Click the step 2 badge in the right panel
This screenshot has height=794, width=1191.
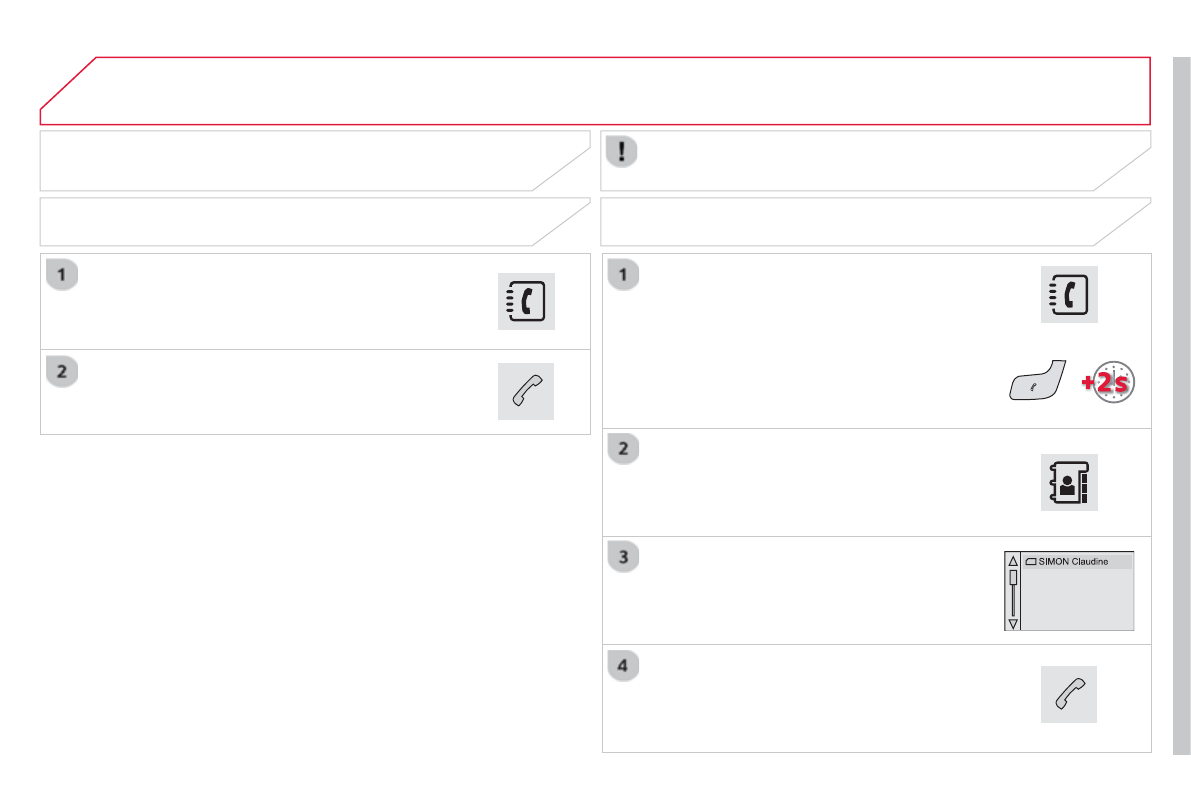point(623,450)
